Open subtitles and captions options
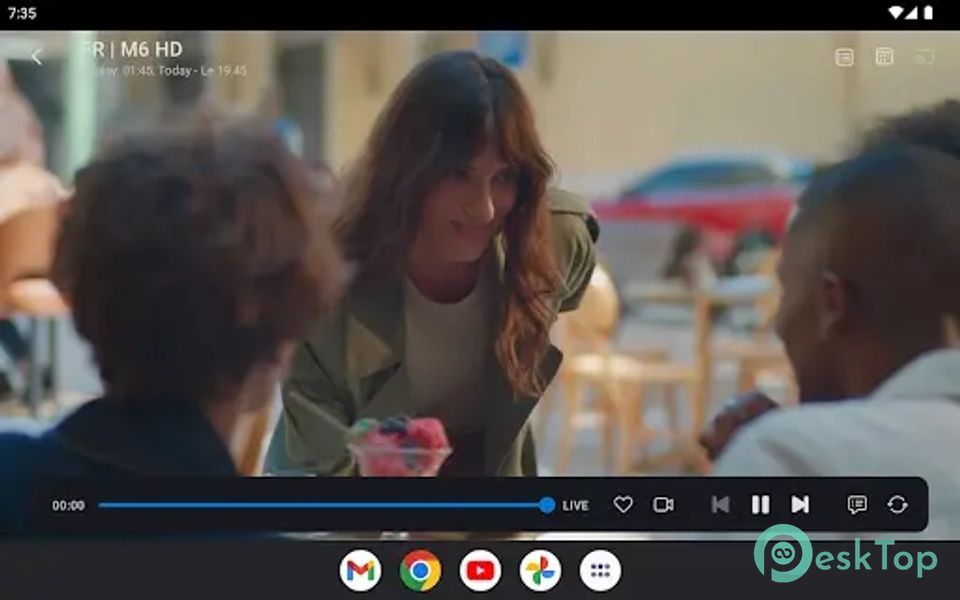The height and width of the screenshot is (600, 960). coord(857,504)
